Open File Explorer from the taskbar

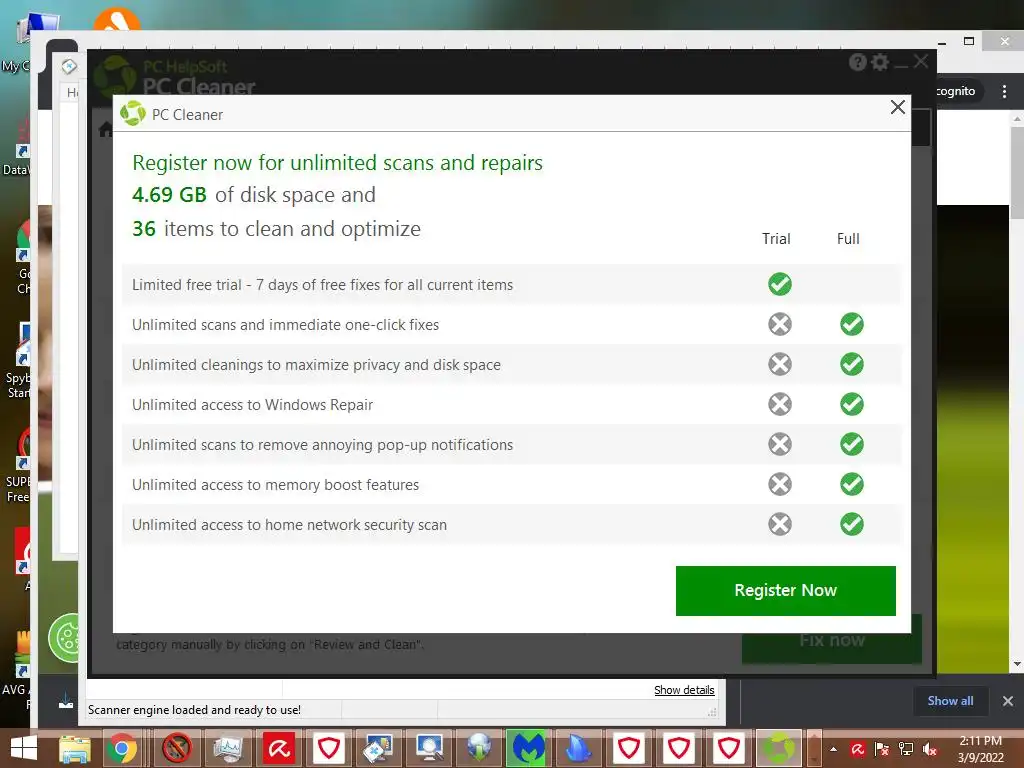75,748
